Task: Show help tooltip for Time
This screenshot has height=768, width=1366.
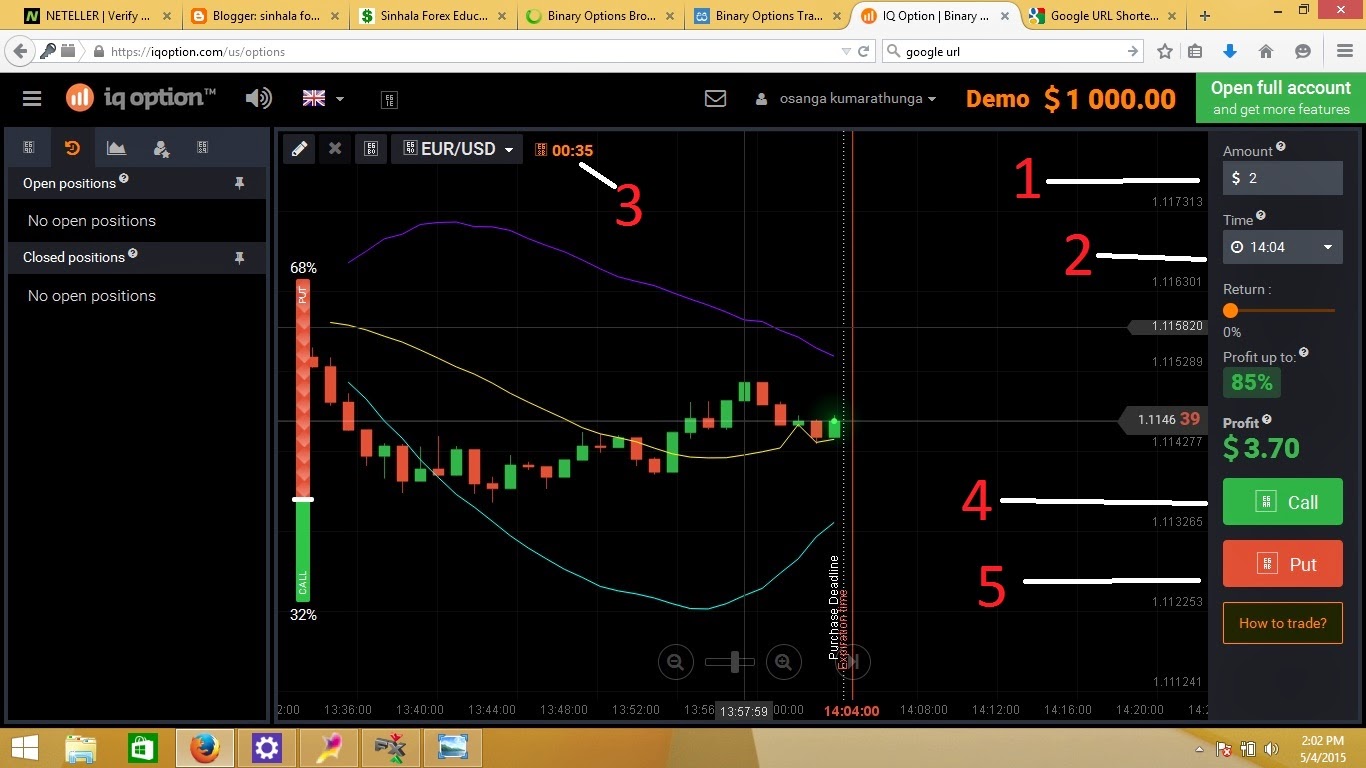Action: (1261, 216)
